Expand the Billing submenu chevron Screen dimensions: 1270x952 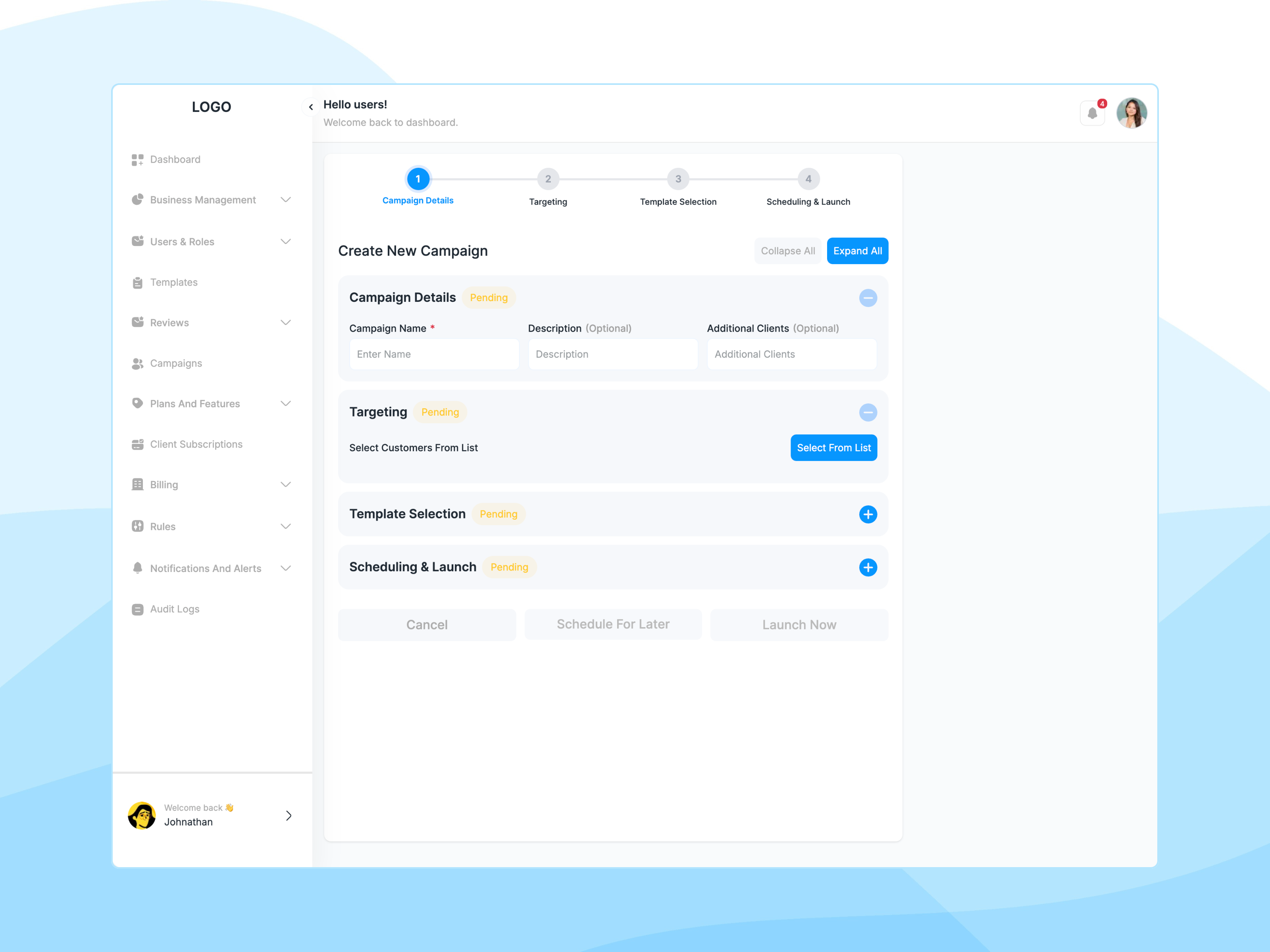pos(285,484)
